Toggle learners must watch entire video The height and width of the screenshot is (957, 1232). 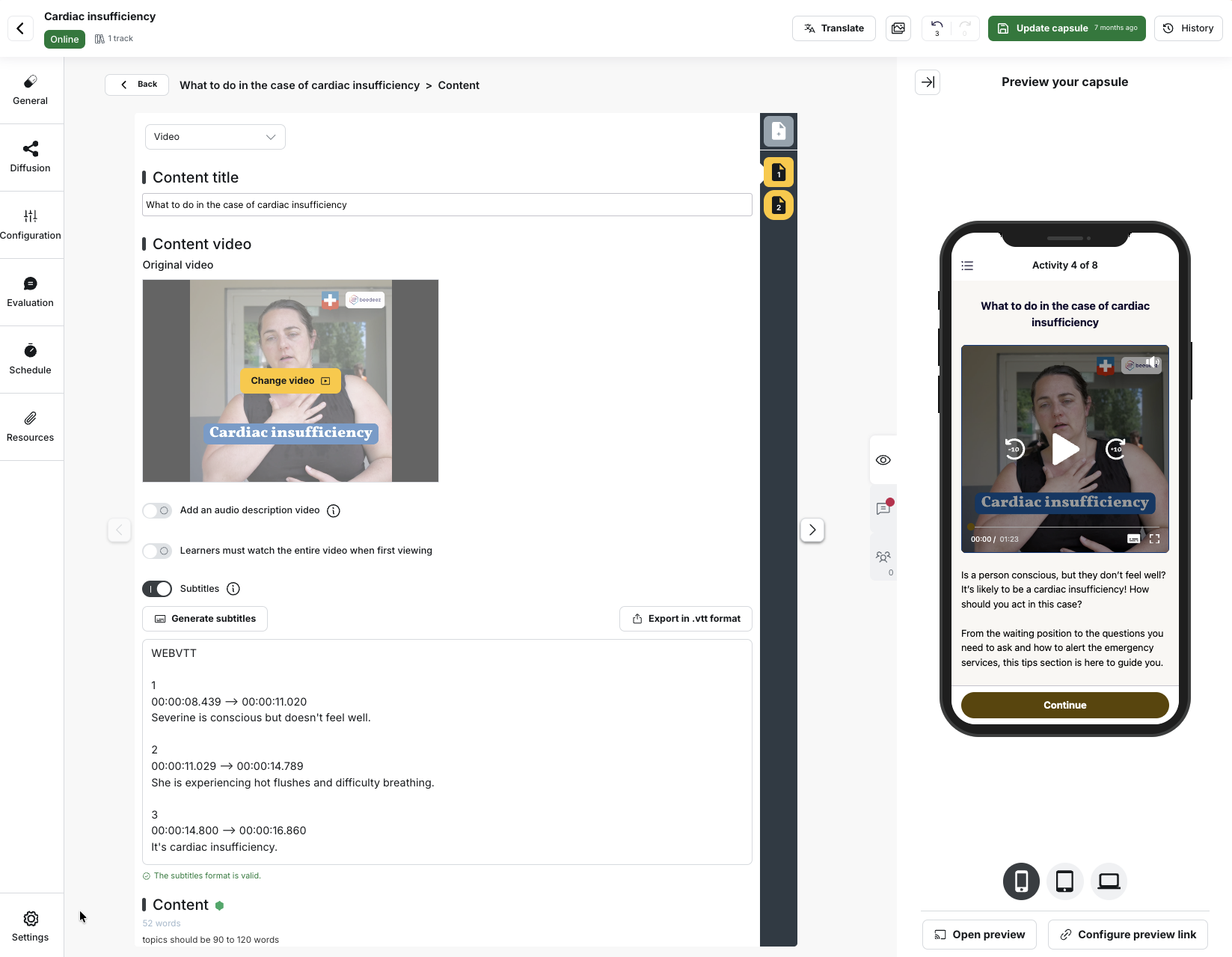[157, 551]
